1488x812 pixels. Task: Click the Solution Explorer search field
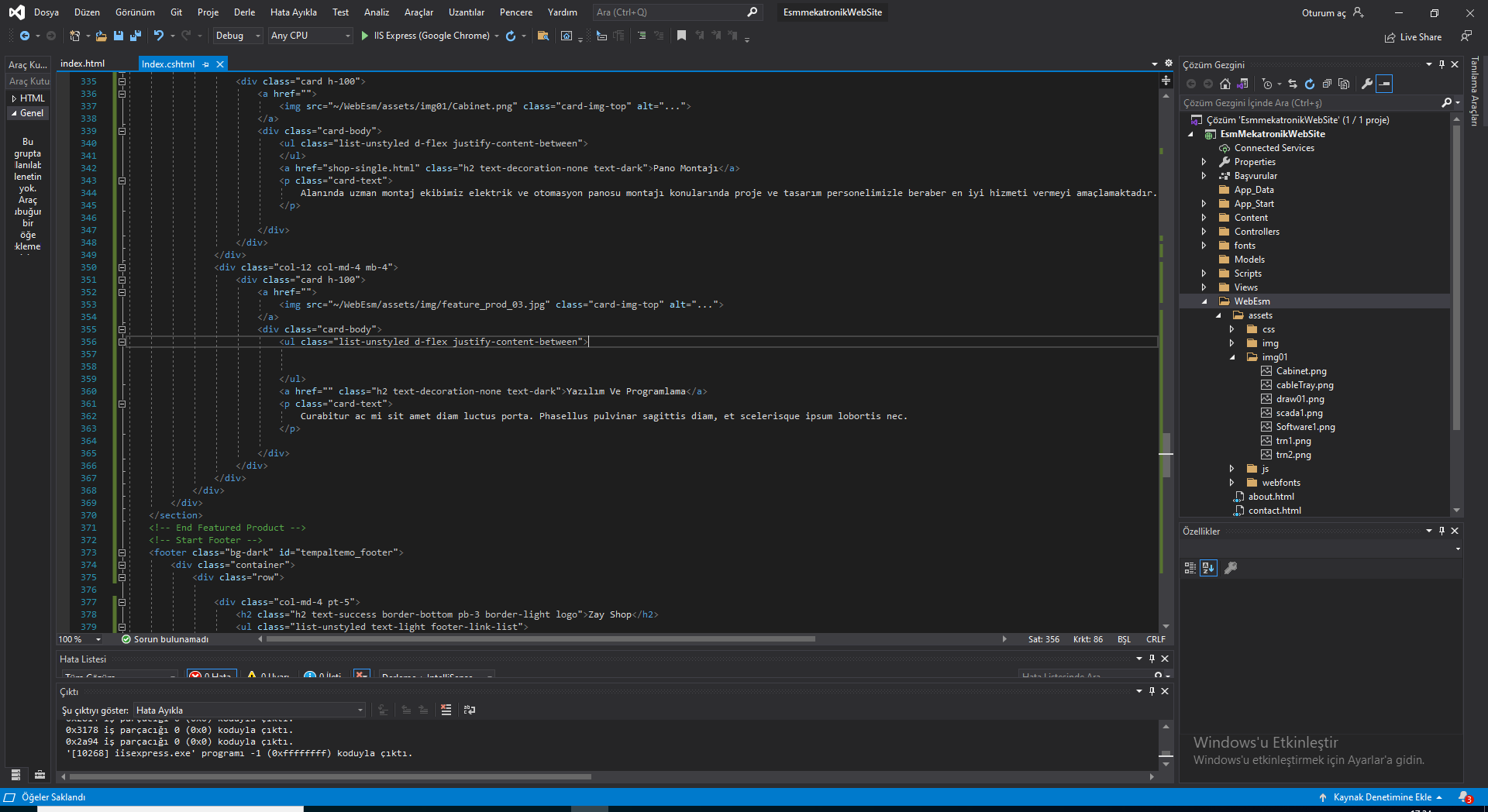pyautogui.click(x=1310, y=103)
